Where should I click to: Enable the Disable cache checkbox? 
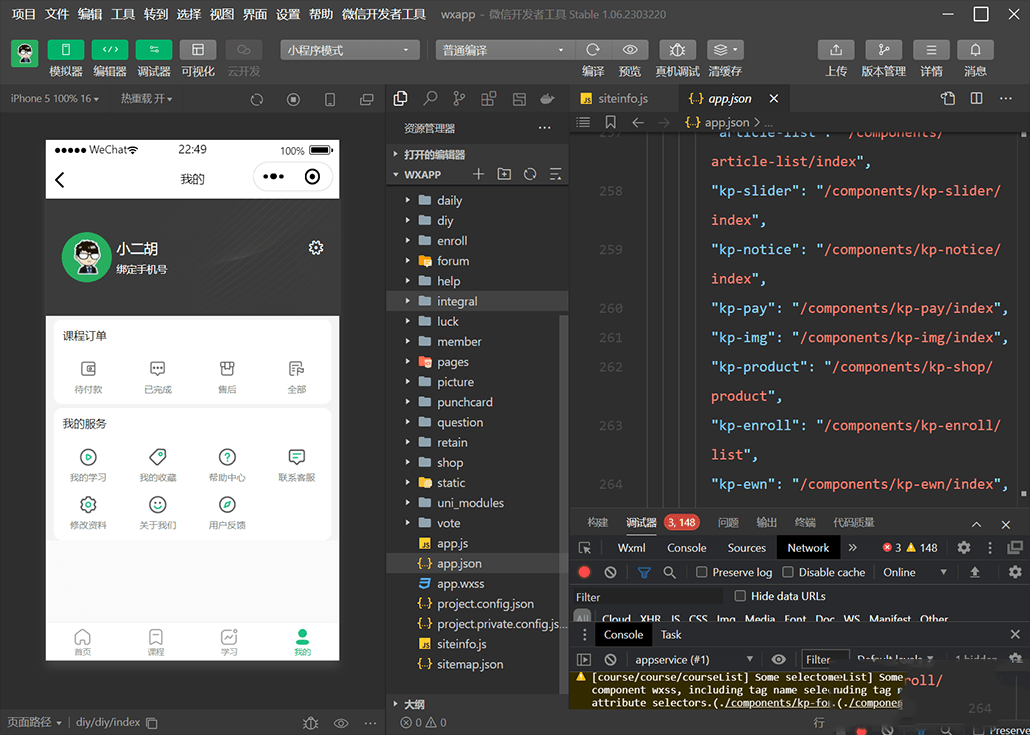(x=788, y=572)
